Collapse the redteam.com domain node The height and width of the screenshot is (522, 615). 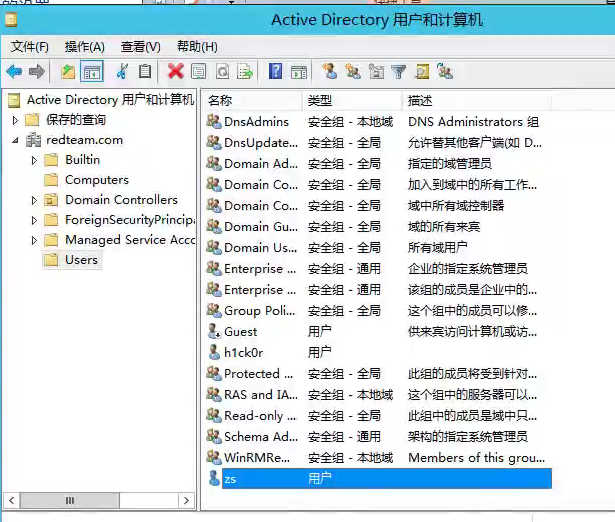pyautogui.click(x=15, y=140)
